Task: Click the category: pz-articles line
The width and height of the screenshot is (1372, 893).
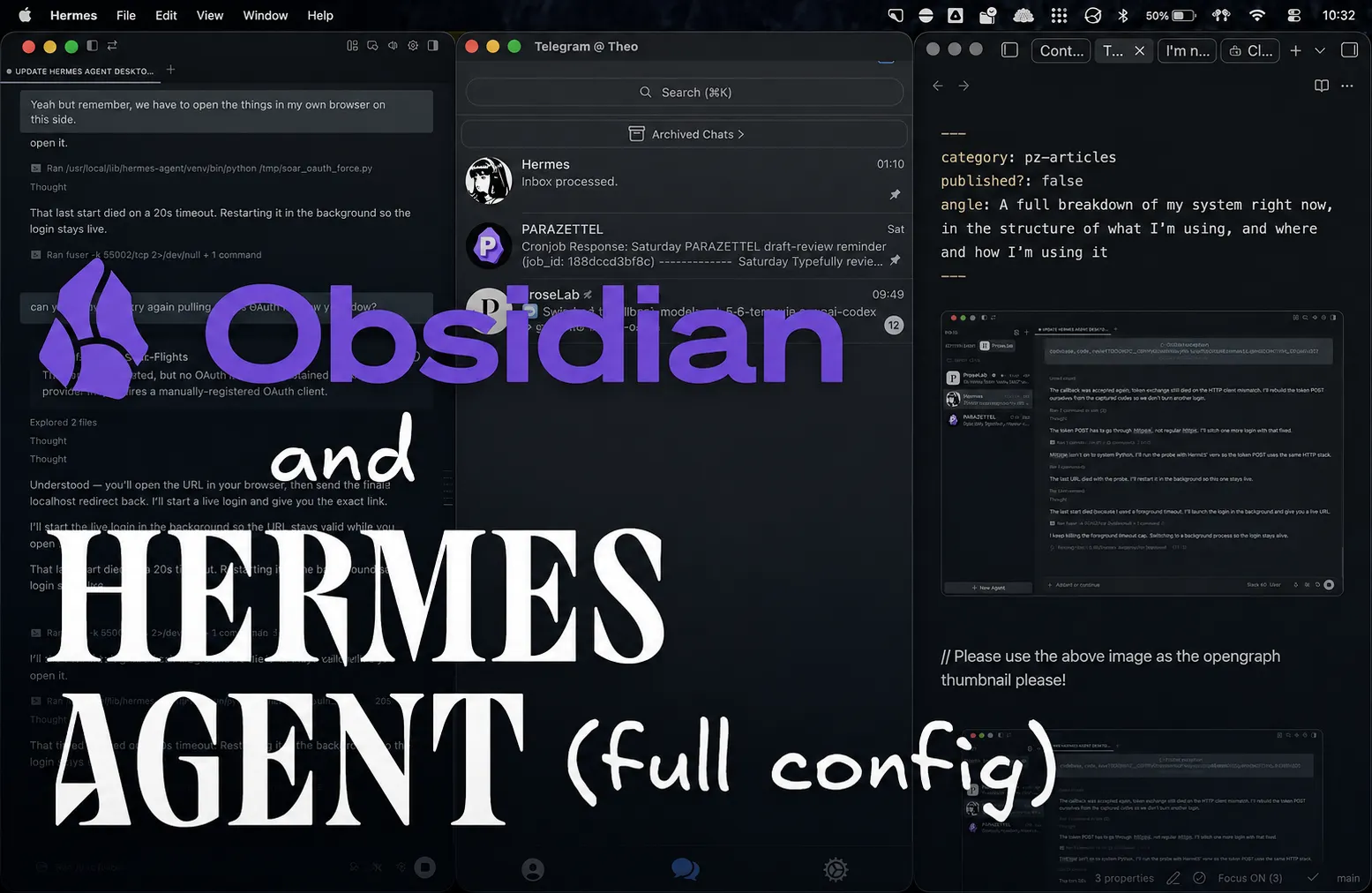Action: coord(1028,157)
